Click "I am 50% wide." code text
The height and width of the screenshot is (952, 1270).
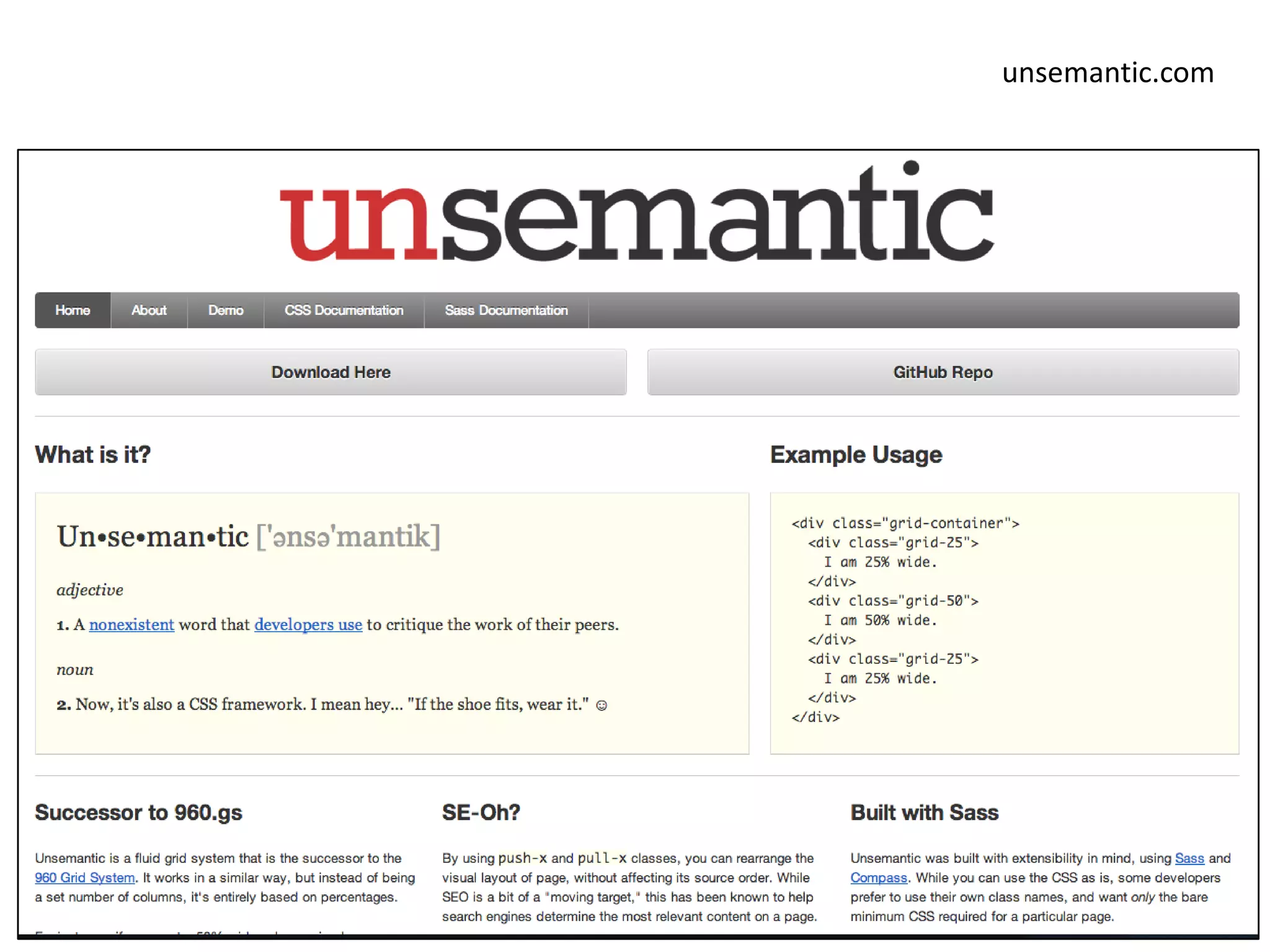[881, 620]
